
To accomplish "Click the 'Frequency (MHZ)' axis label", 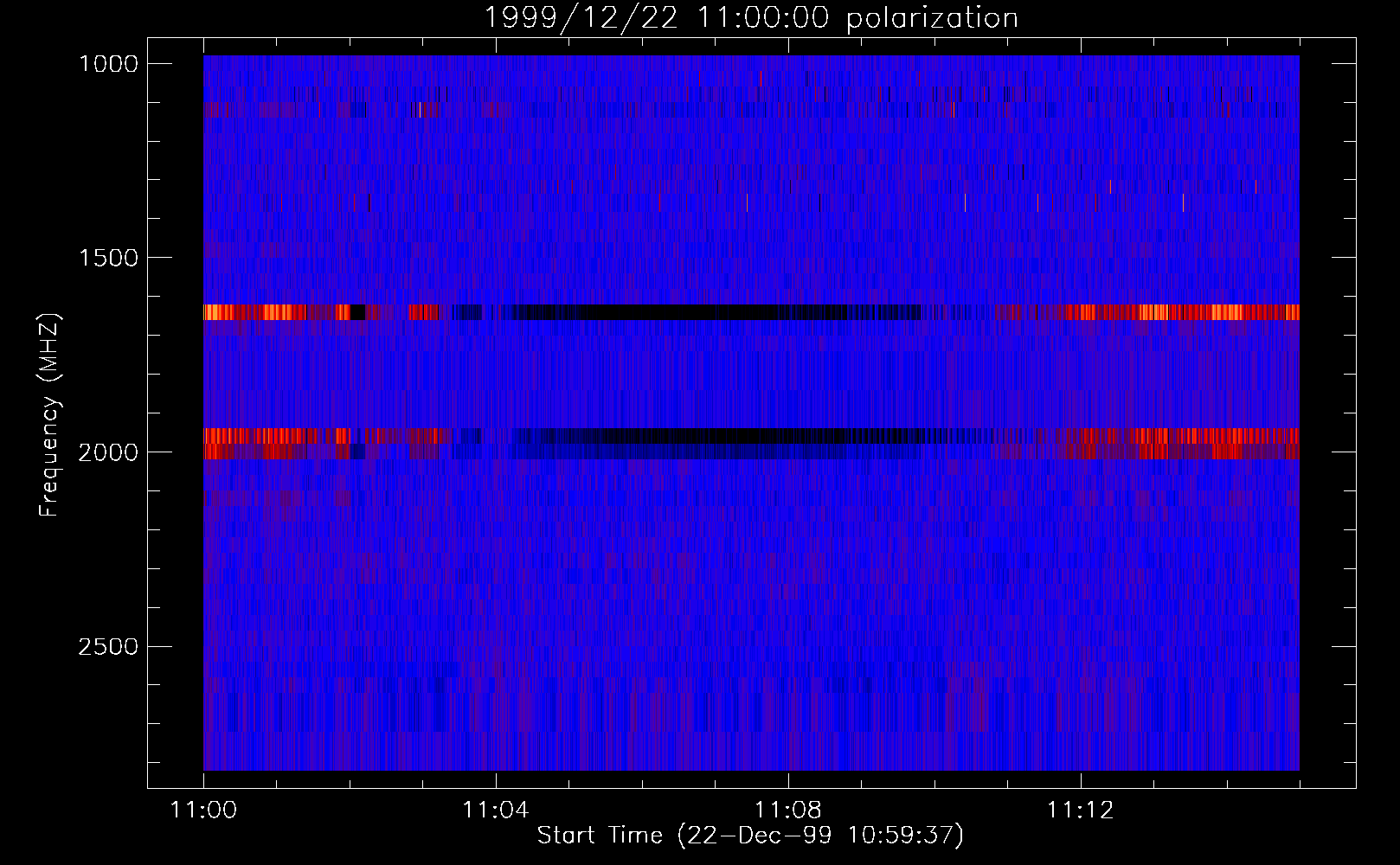I will coord(50,415).
